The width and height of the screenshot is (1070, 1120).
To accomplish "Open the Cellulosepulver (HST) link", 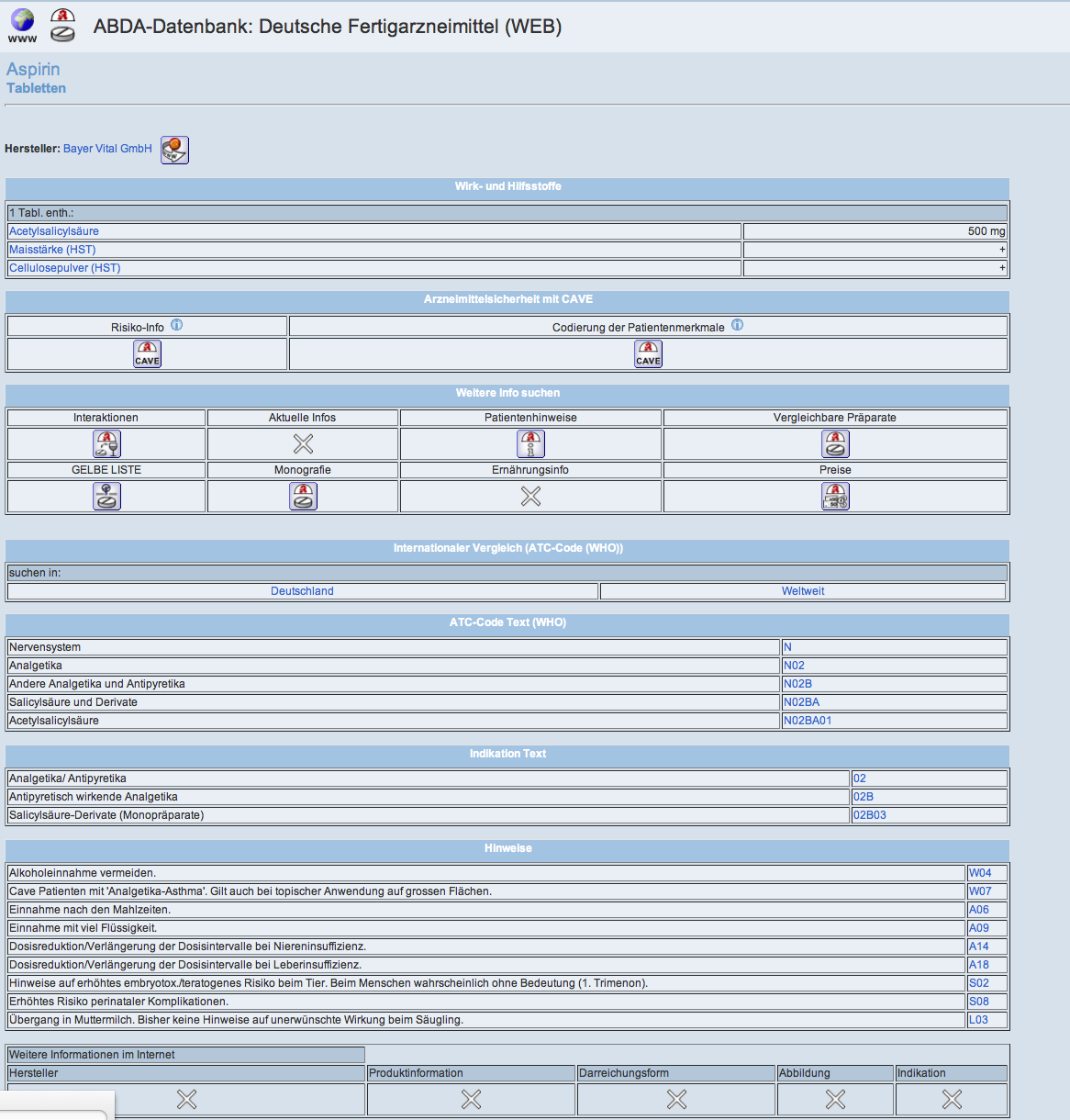I will 64,268.
